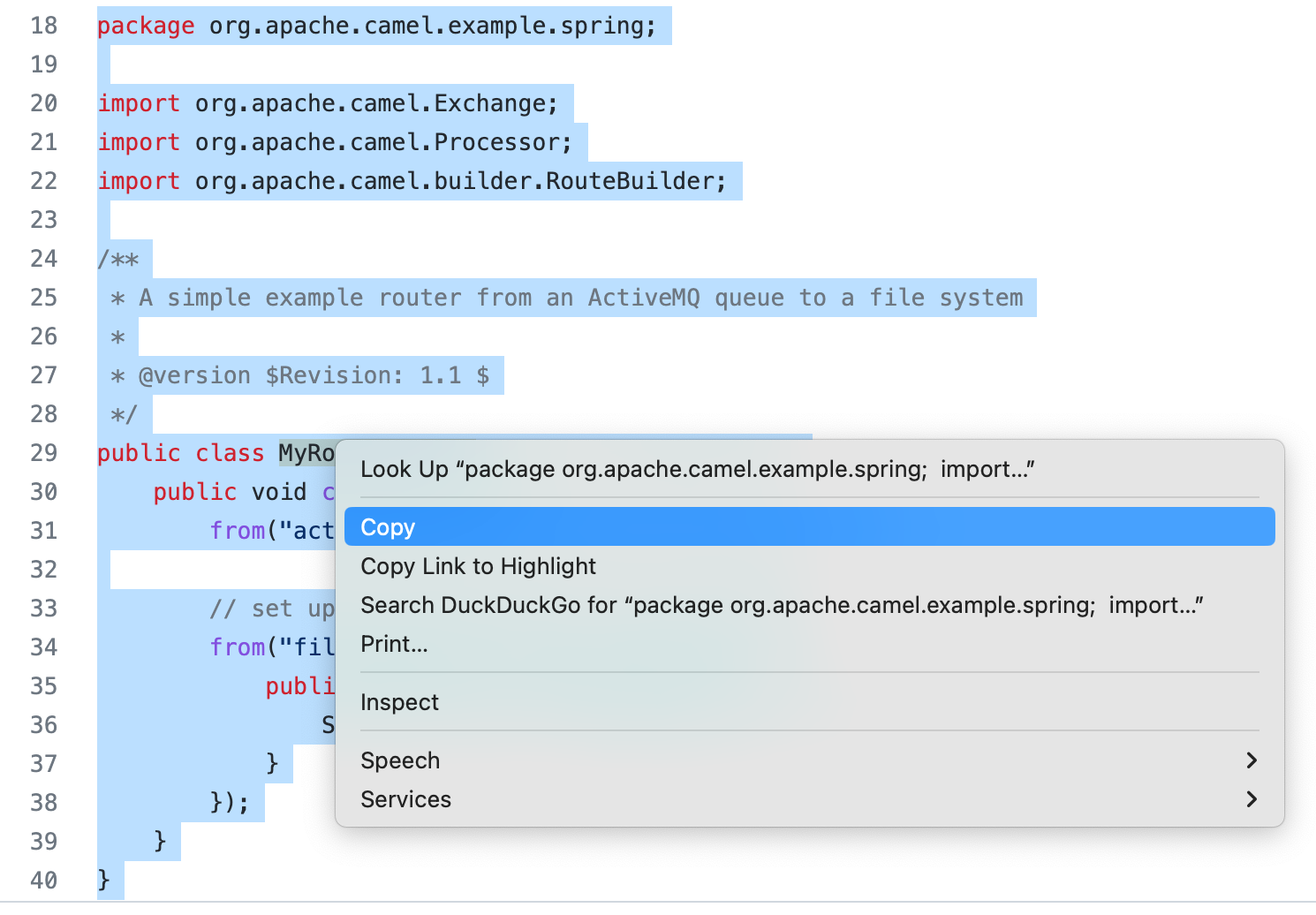This screenshot has width=1316, height=915.
Task: Open Inspect from the context menu
Action: (399, 702)
